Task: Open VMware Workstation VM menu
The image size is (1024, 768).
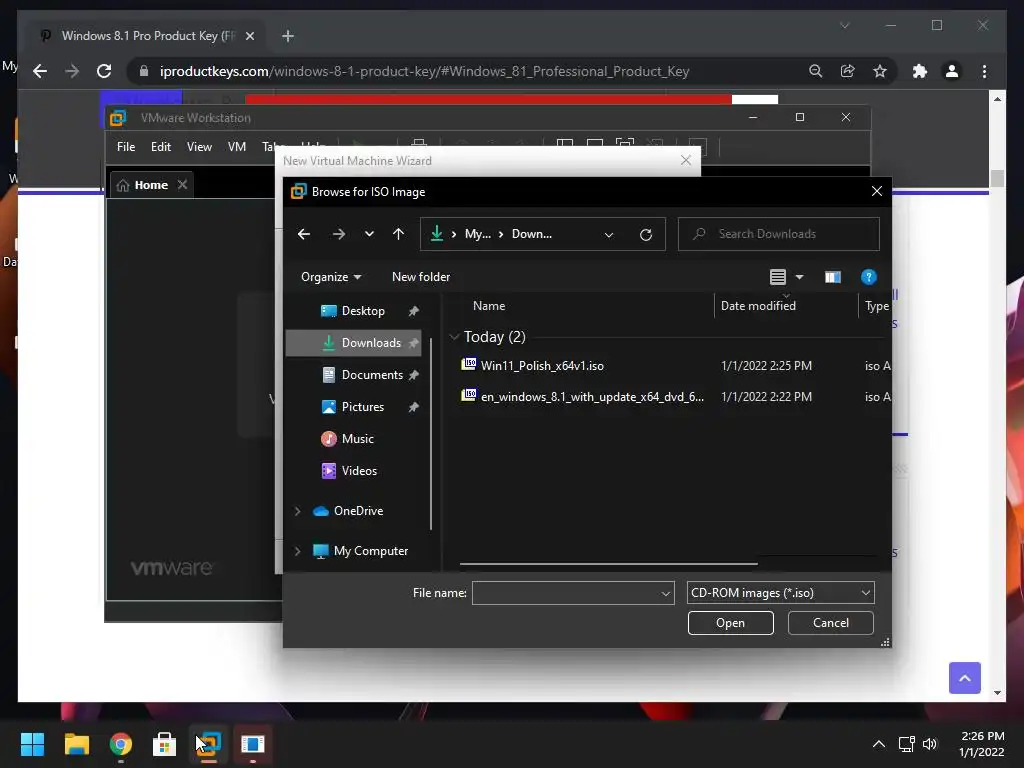Action: tap(237, 147)
